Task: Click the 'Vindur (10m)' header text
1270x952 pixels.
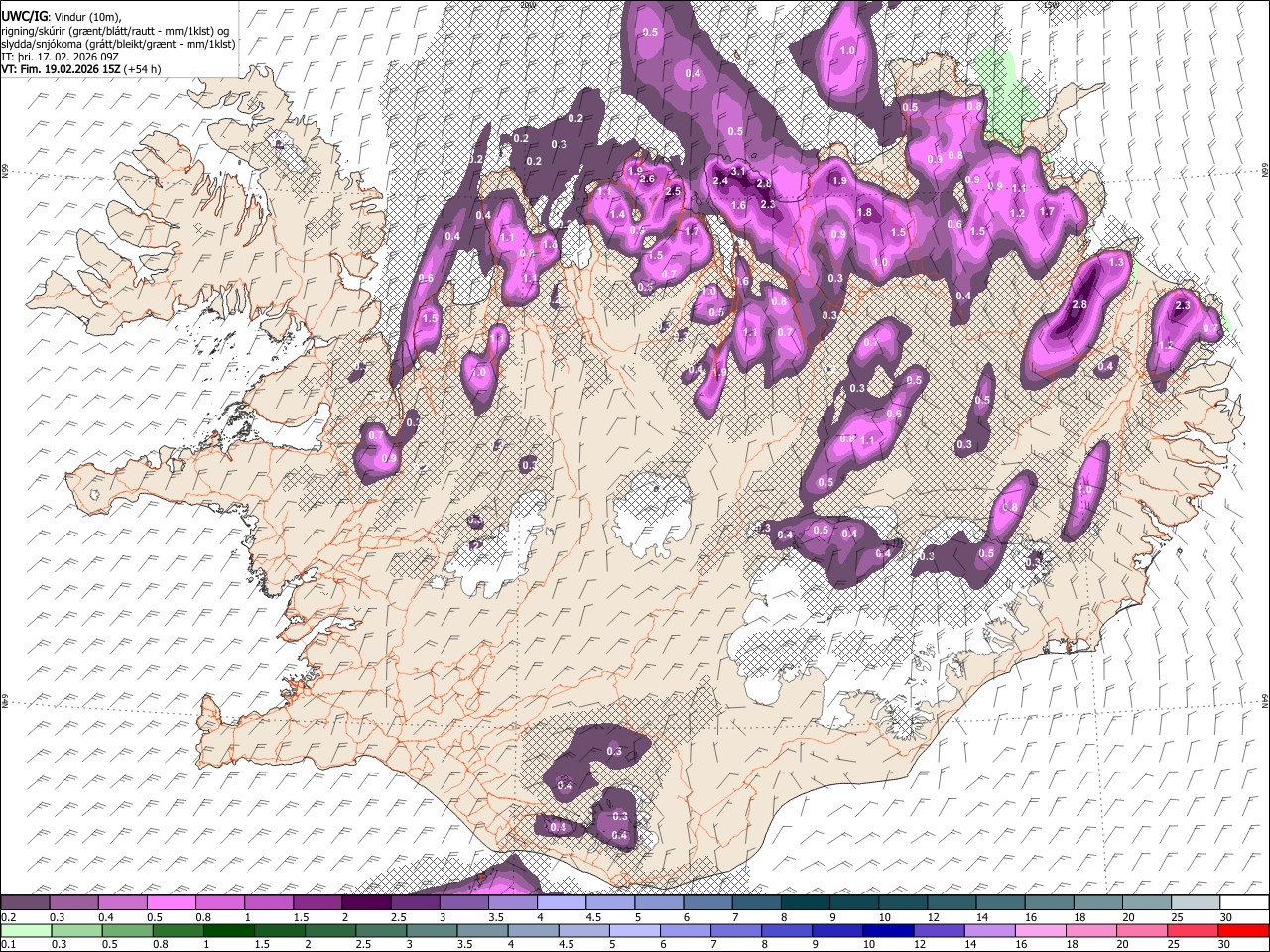Action: [85, 17]
